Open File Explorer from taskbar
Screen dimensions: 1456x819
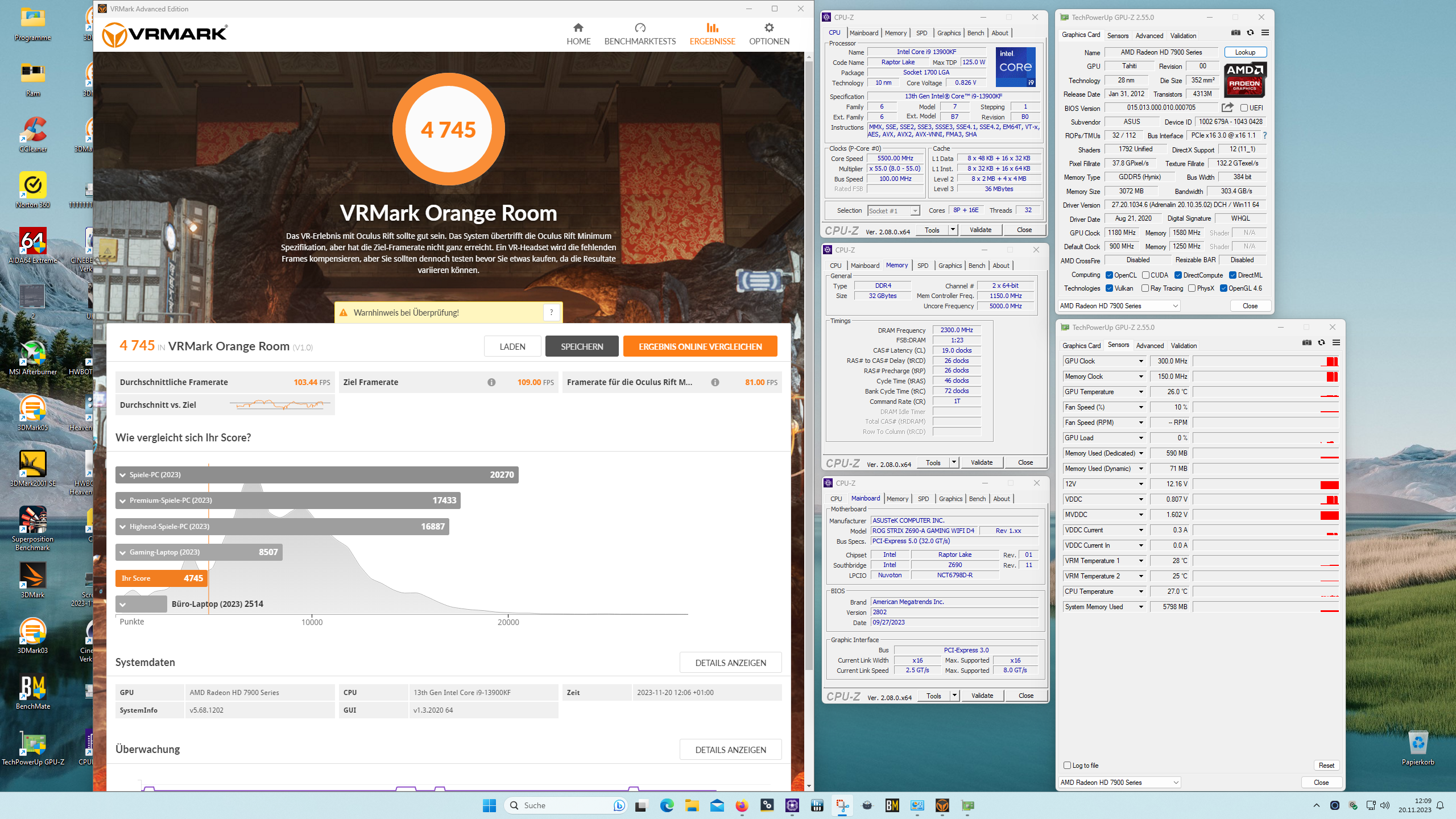692,805
